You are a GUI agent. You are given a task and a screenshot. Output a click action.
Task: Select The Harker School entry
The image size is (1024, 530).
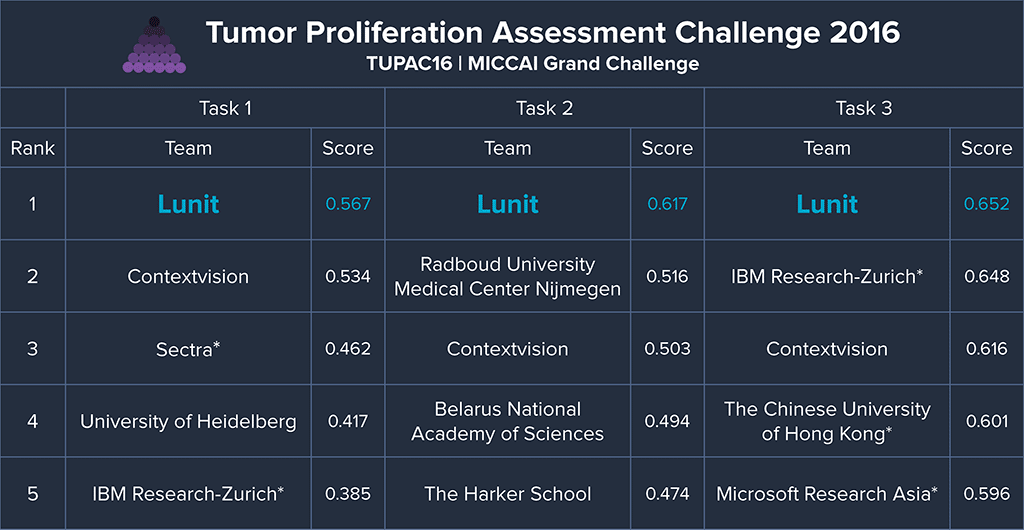(x=507, y=494)
